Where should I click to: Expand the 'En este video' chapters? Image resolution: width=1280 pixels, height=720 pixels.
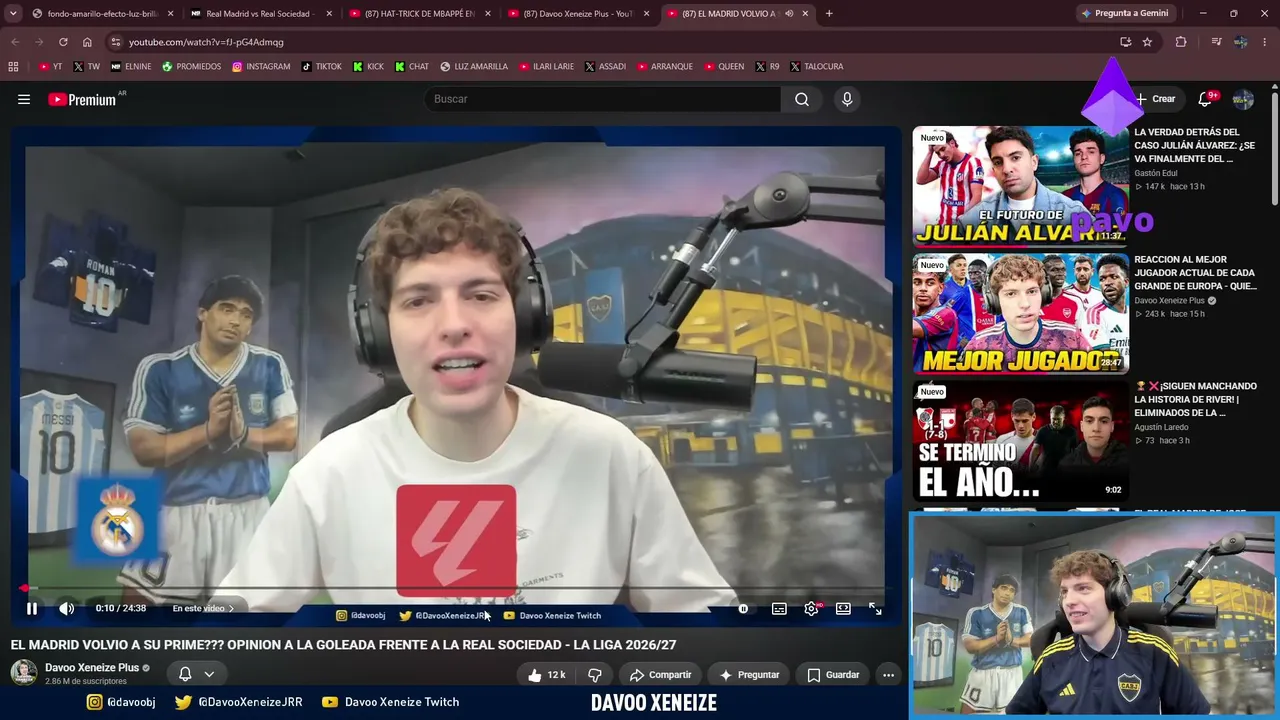point(203,608)
